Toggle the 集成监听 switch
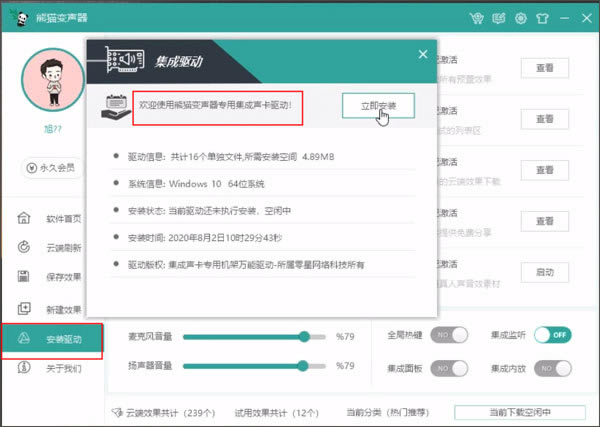The image size is (600, 427). 553,335
